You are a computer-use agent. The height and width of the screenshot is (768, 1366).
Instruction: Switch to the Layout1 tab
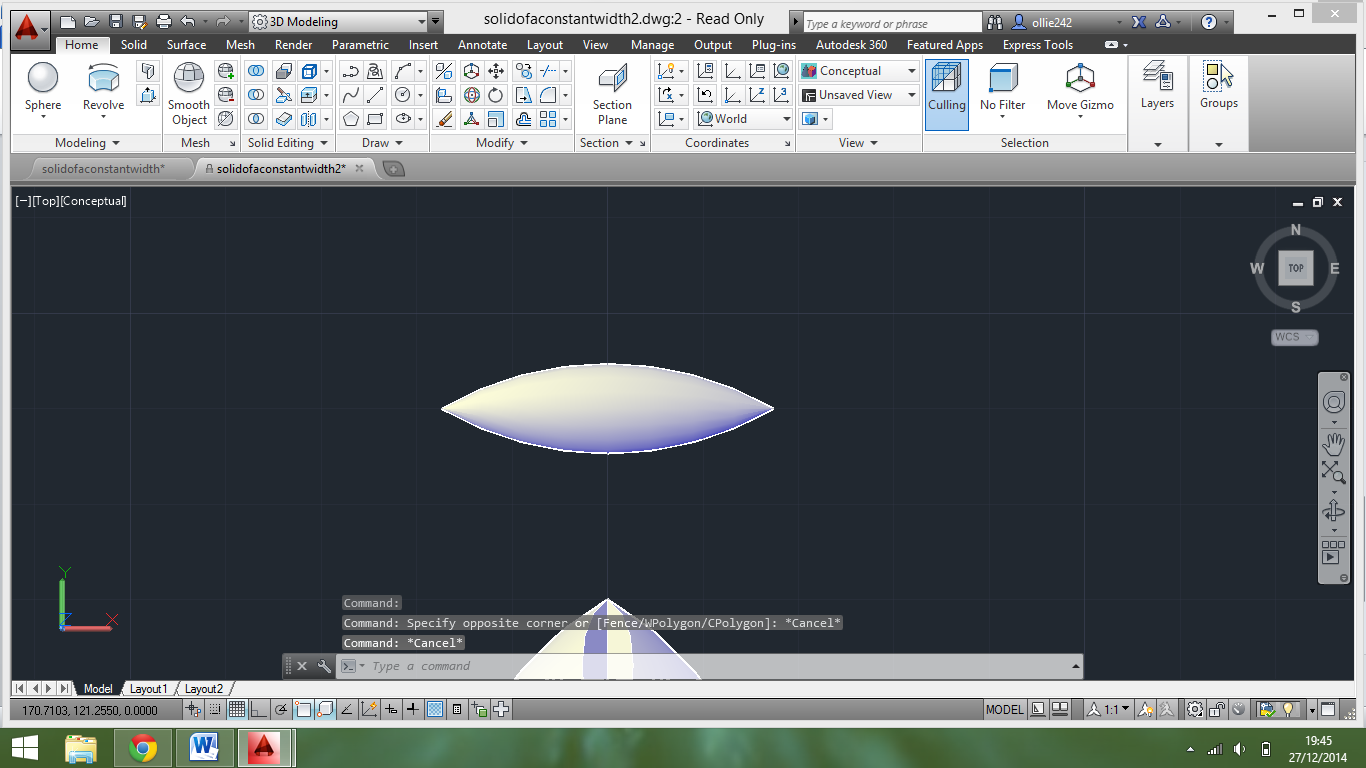tap(148, 689)
